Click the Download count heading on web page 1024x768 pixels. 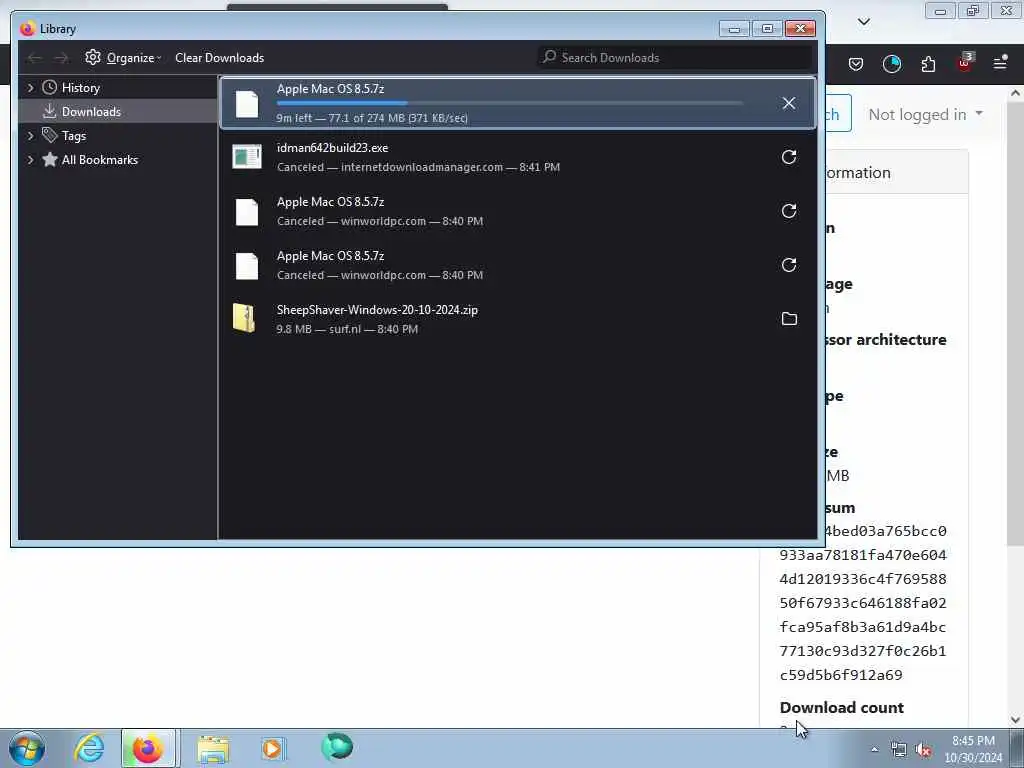pyautogui.click(x=841, y=708)
